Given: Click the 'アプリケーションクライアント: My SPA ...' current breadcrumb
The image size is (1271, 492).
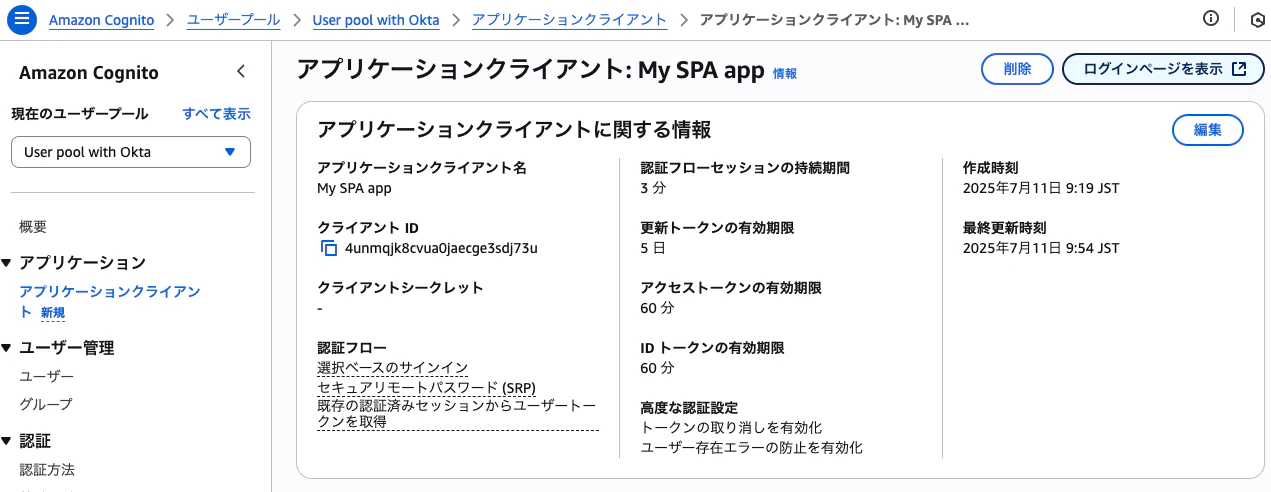Looking at the screenshot, I should (835, 20).
